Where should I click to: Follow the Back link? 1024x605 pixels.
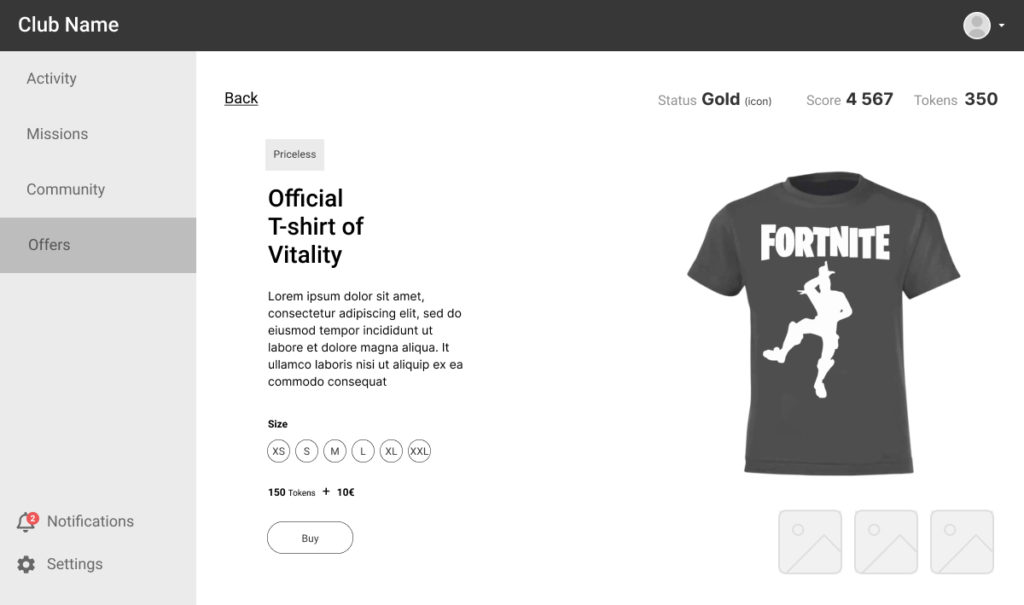pyautogui.click(x=241, y=98)
